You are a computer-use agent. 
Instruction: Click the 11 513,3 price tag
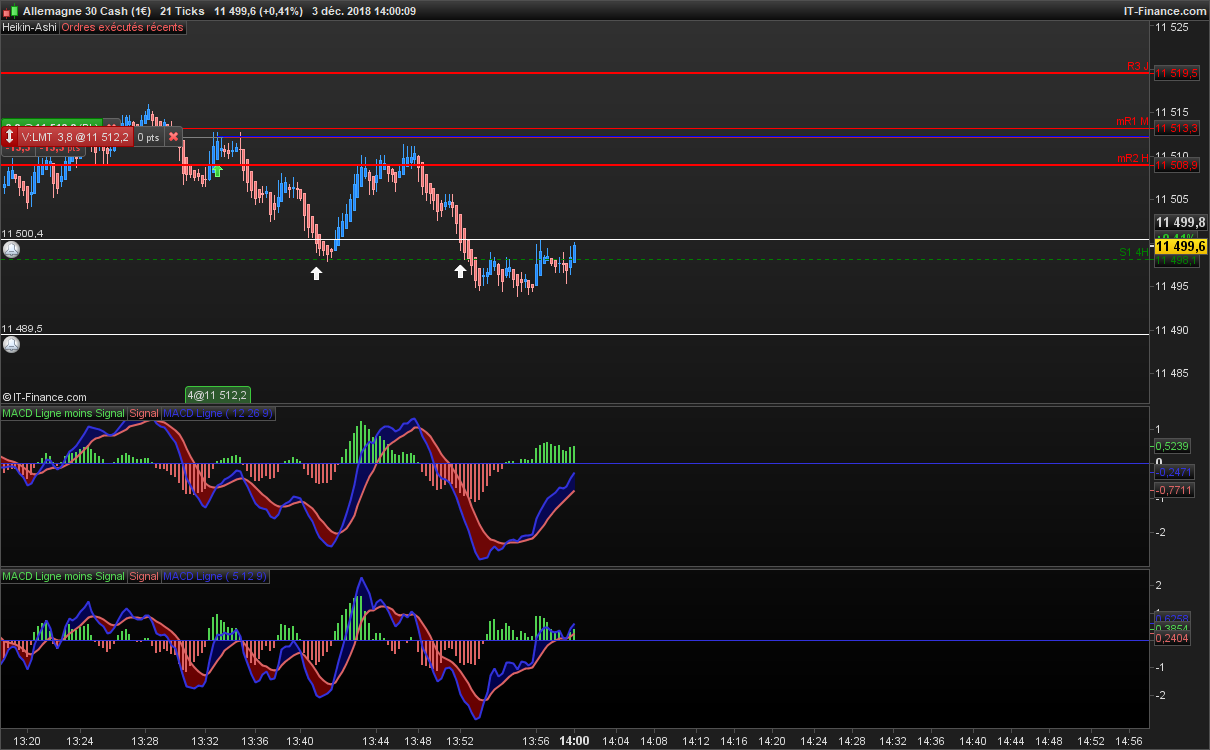[x=1177, y=128]
